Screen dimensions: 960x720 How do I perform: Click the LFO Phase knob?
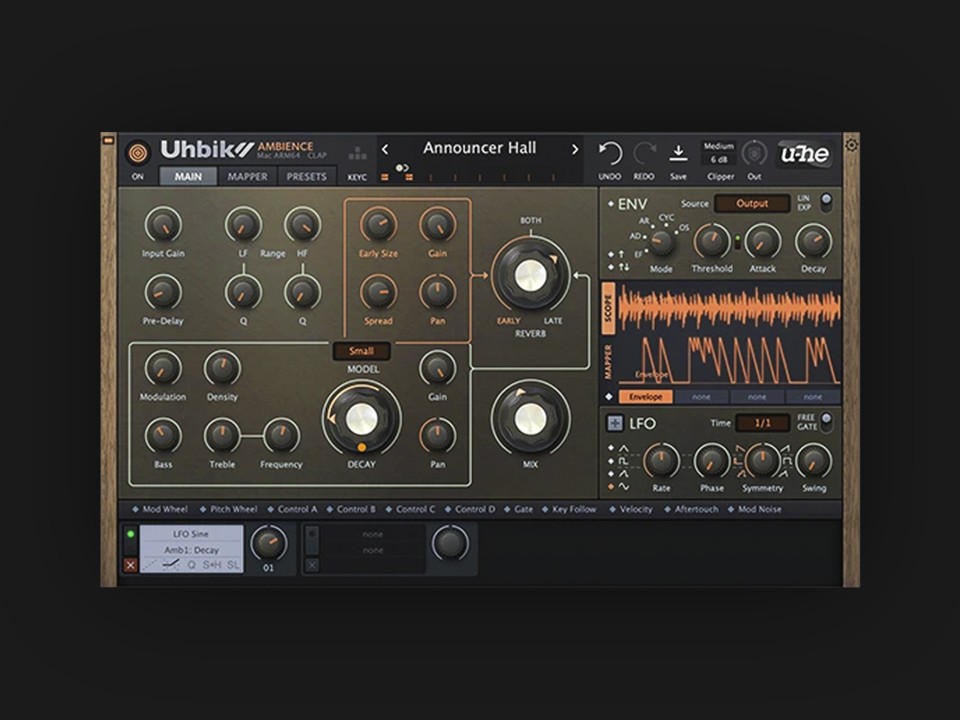tap(711, 461)
